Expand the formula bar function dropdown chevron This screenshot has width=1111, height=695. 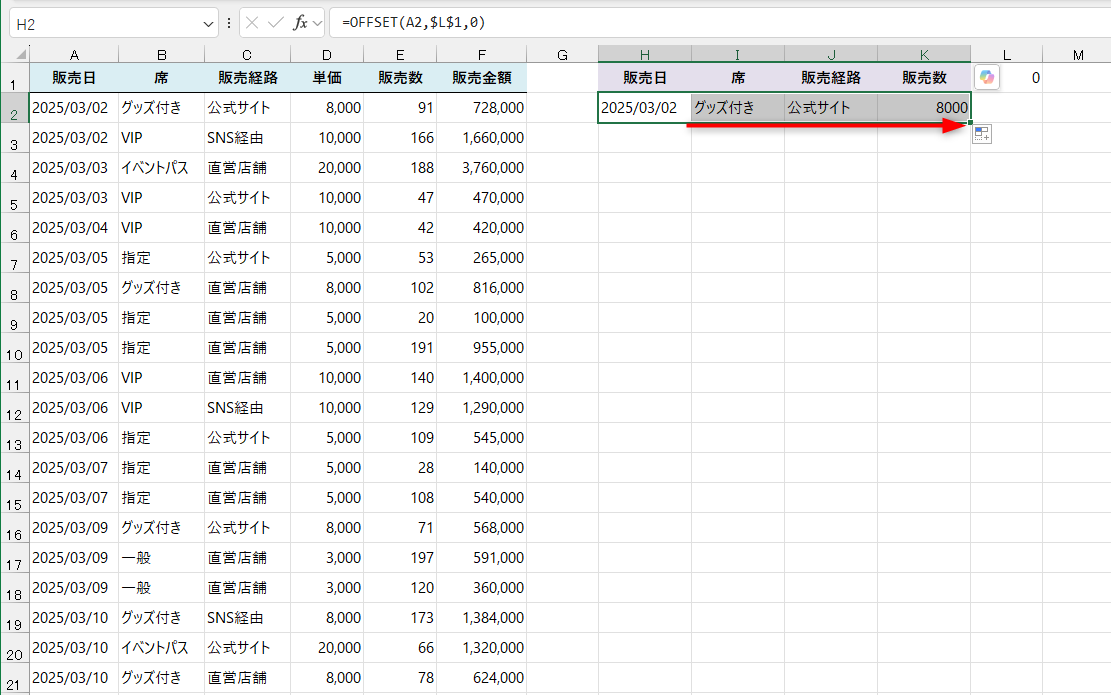pyautogui.click(x=317, y=24)
